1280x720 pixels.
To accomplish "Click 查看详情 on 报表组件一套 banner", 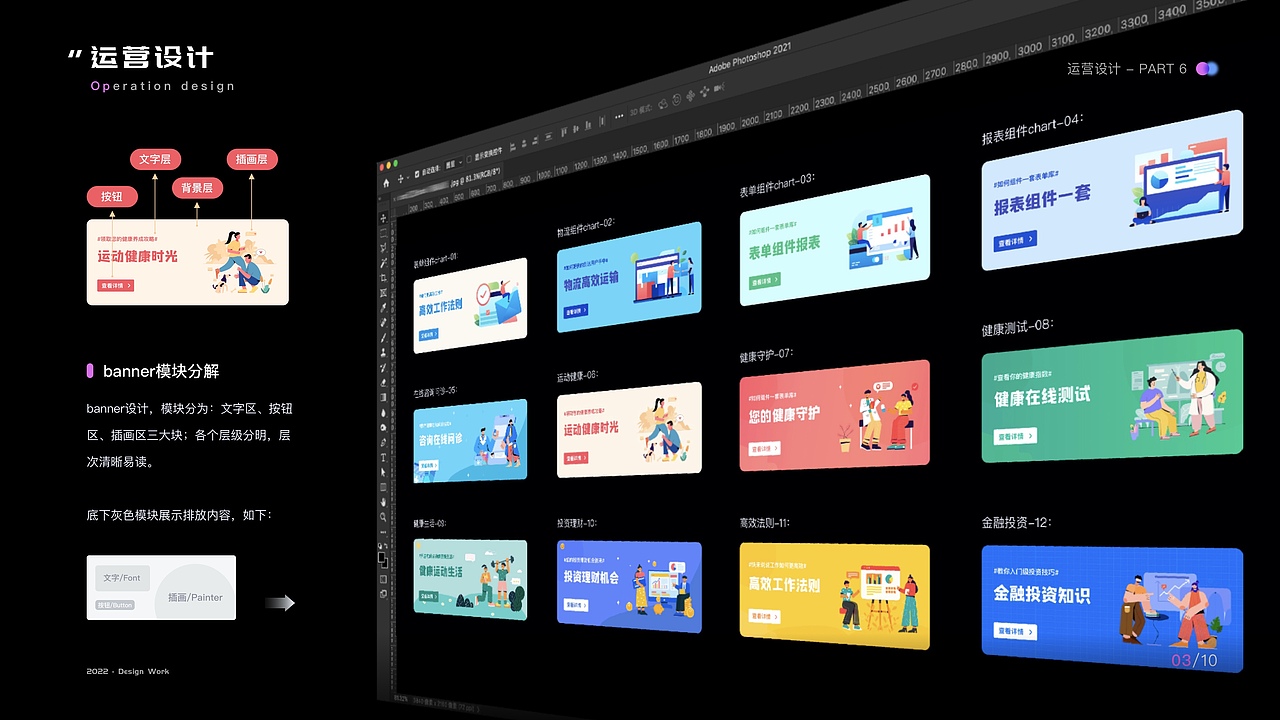I will (1015, 240).
